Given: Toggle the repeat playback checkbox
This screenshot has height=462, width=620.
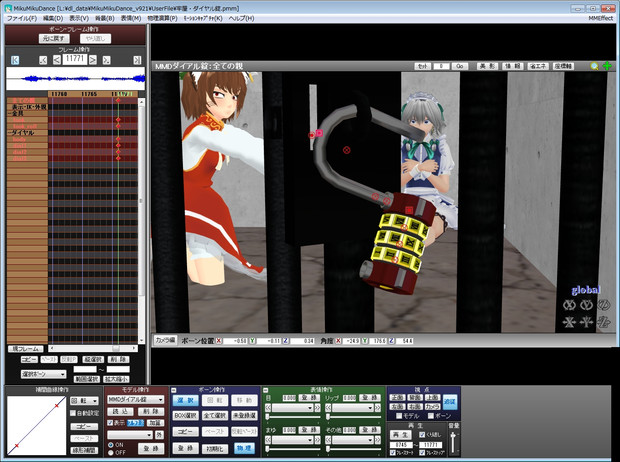Looking at the screenshot, I should [422, 435].
